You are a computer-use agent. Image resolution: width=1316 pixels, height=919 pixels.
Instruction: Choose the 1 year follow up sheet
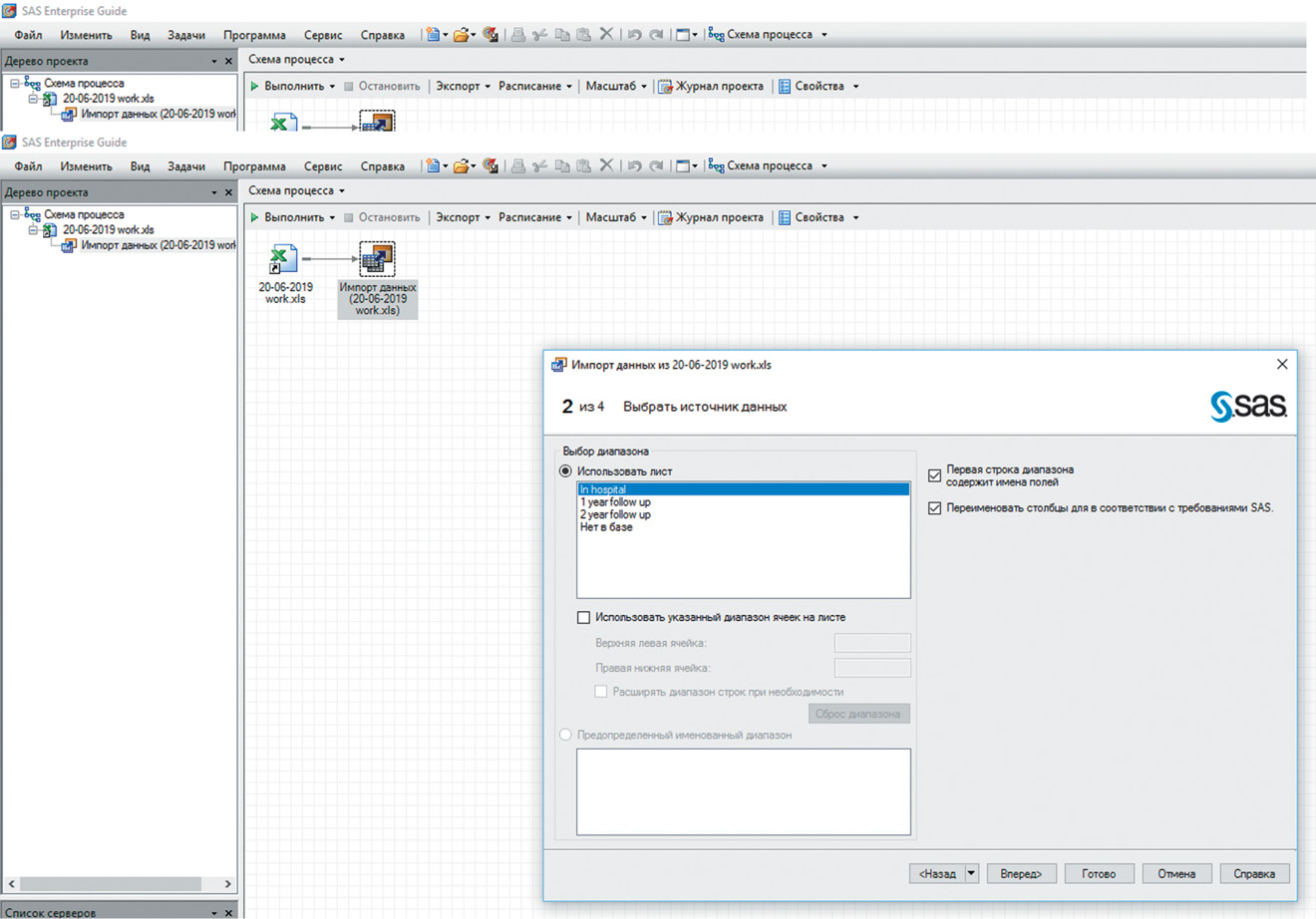615,502
